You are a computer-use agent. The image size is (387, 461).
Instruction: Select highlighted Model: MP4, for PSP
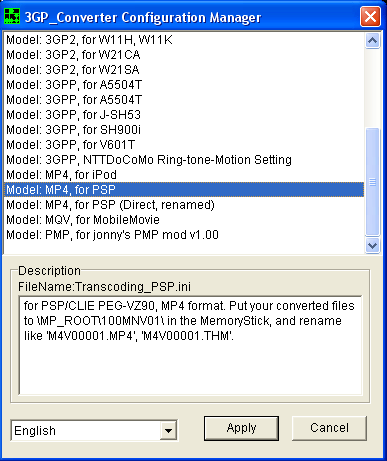[x=184, y=190]
